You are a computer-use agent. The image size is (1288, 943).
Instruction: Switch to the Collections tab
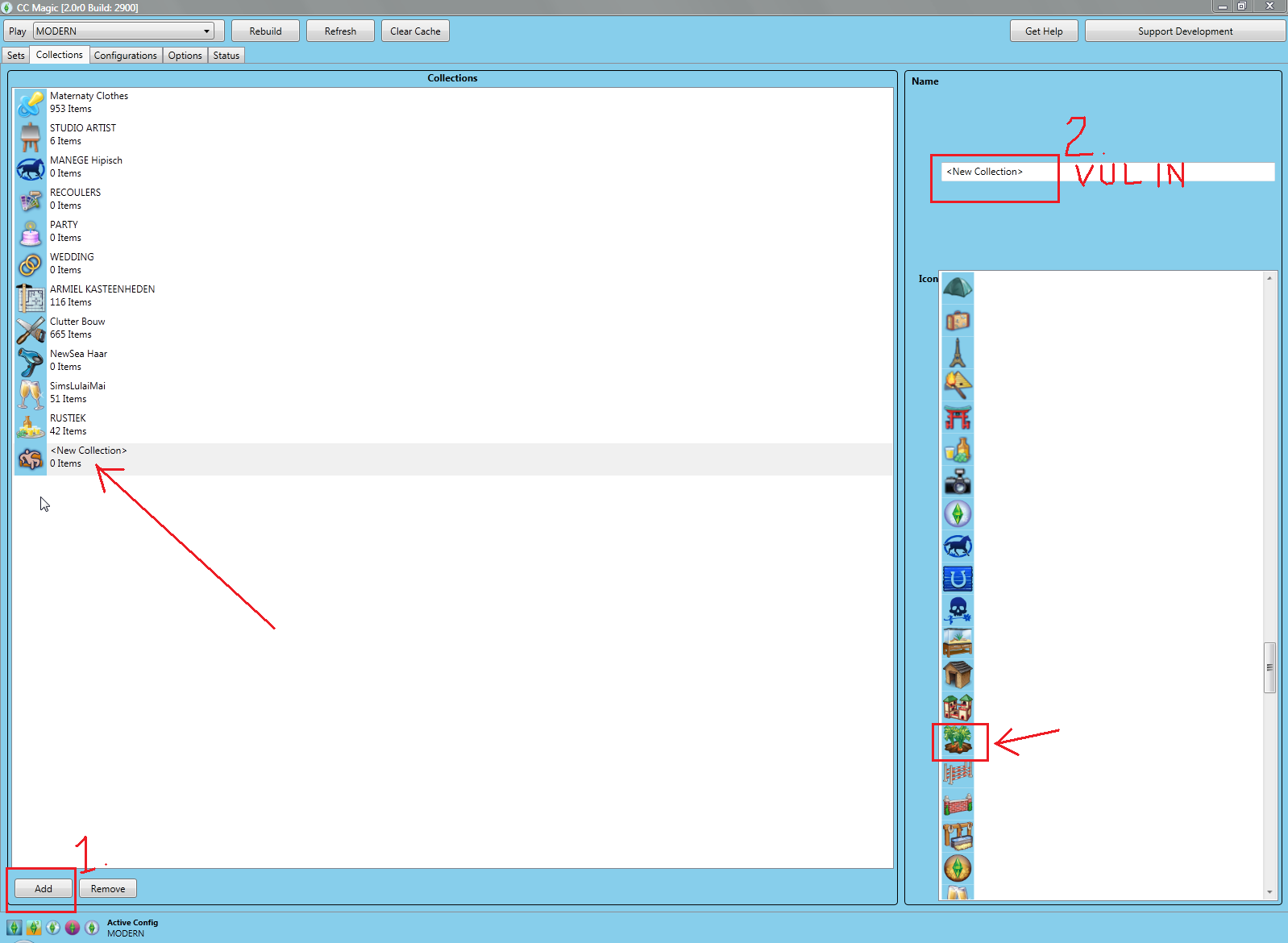tap(60, 55)
